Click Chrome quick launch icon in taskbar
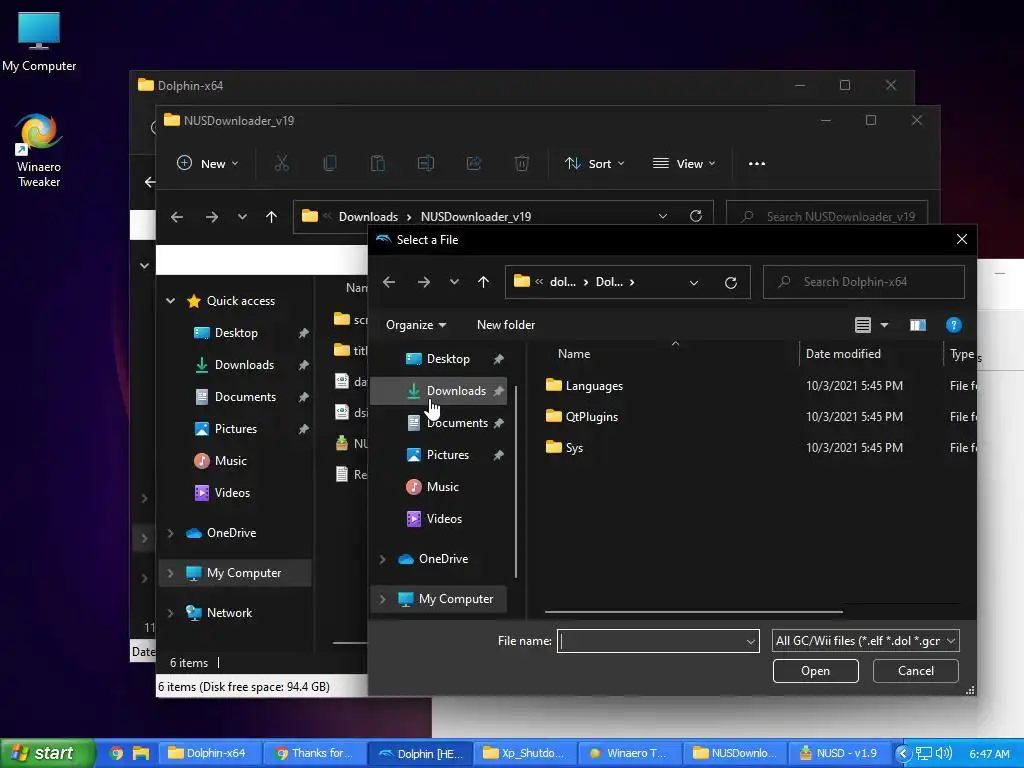This screenshot has width=1024, height=768. pos(116,753)
